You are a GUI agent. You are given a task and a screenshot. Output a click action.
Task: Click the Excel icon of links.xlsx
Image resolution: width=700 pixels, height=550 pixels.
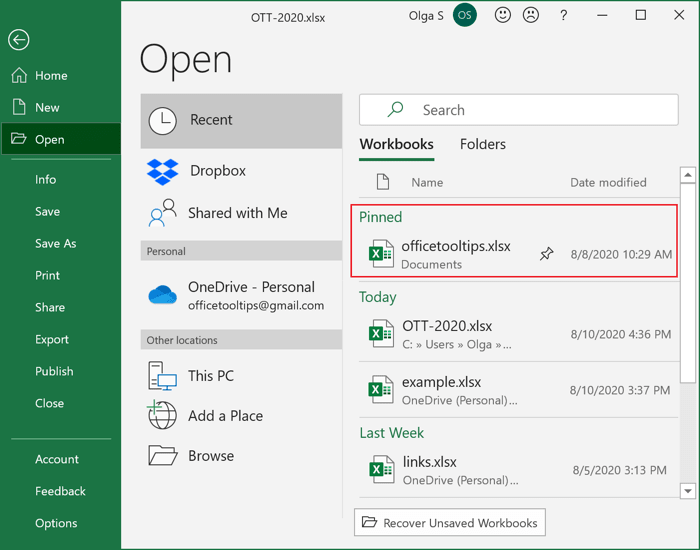click(x=381, y=470)
